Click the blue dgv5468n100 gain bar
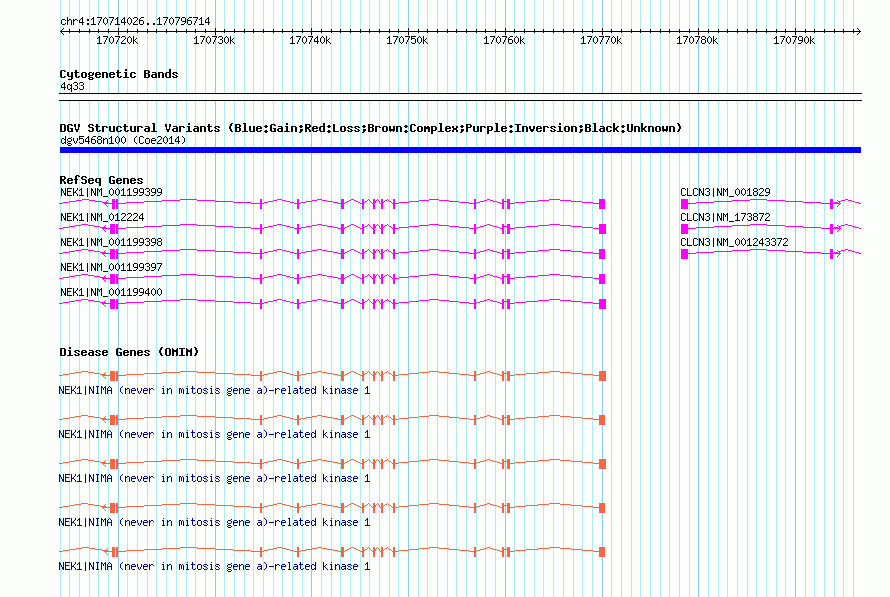Image resolution: width=890 pixels, height=597 pixels. coord(460,150)
